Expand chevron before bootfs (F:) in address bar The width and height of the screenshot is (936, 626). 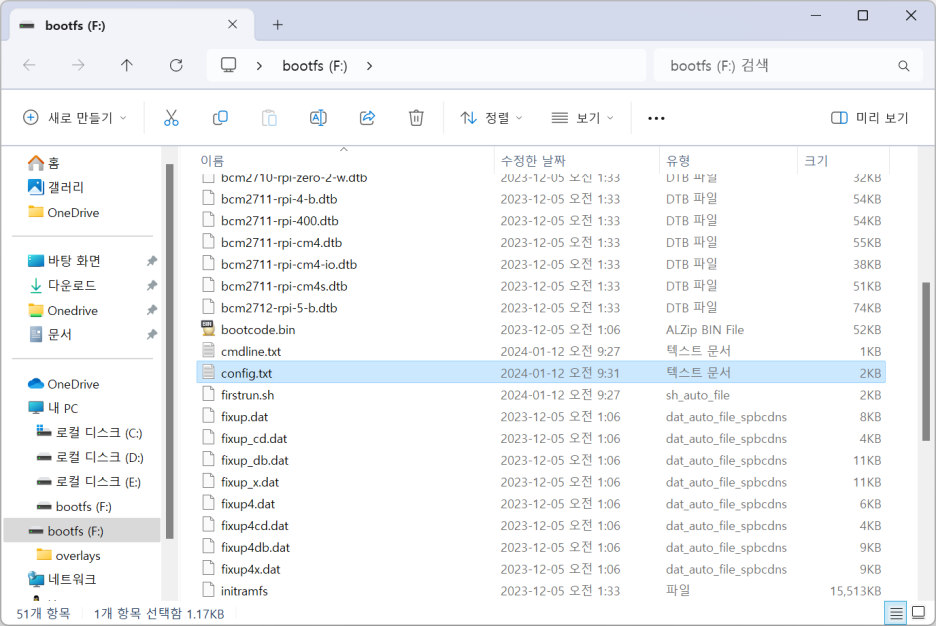point(259,66)
